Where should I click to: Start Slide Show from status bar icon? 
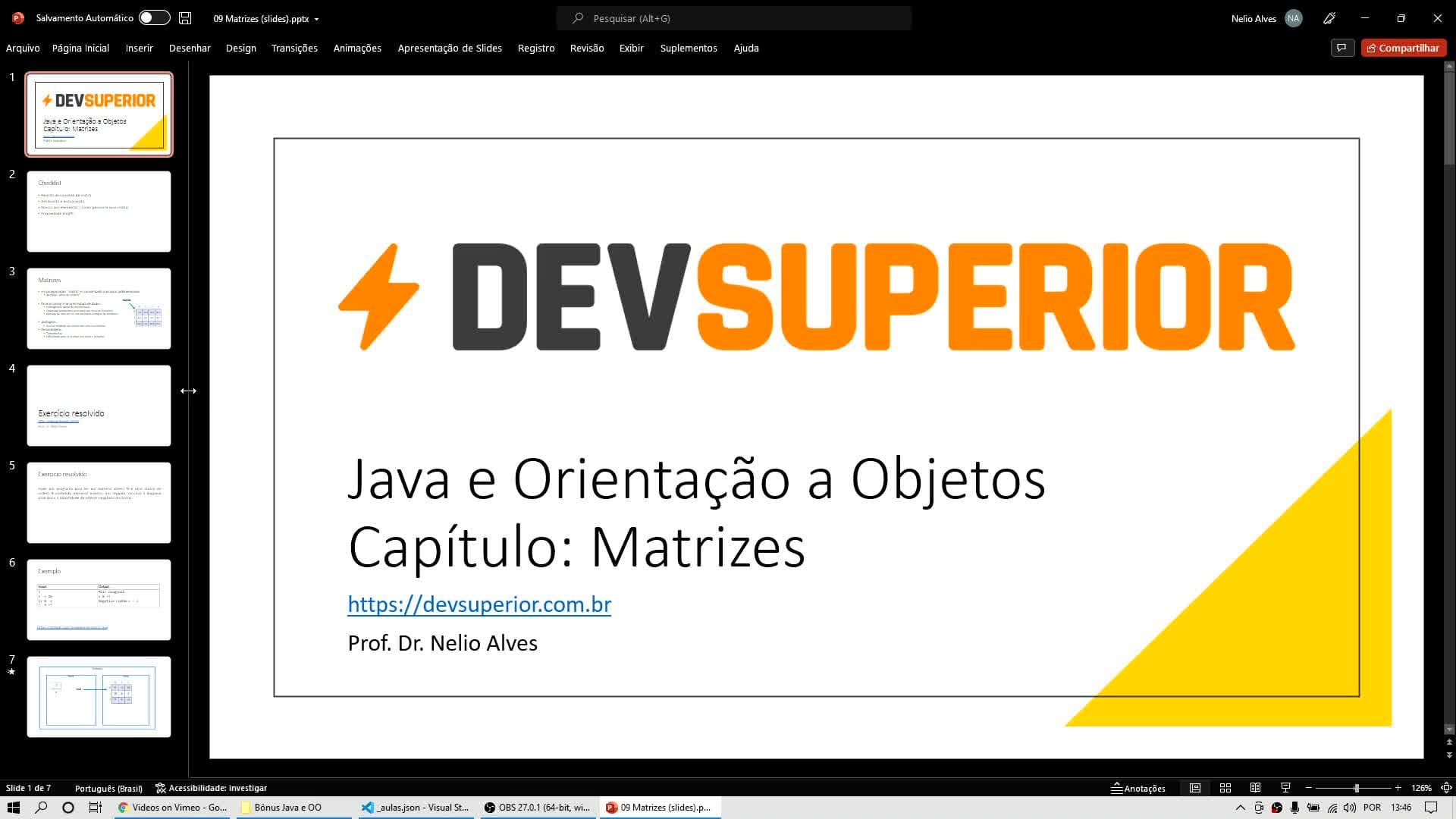coord(1285,788)
